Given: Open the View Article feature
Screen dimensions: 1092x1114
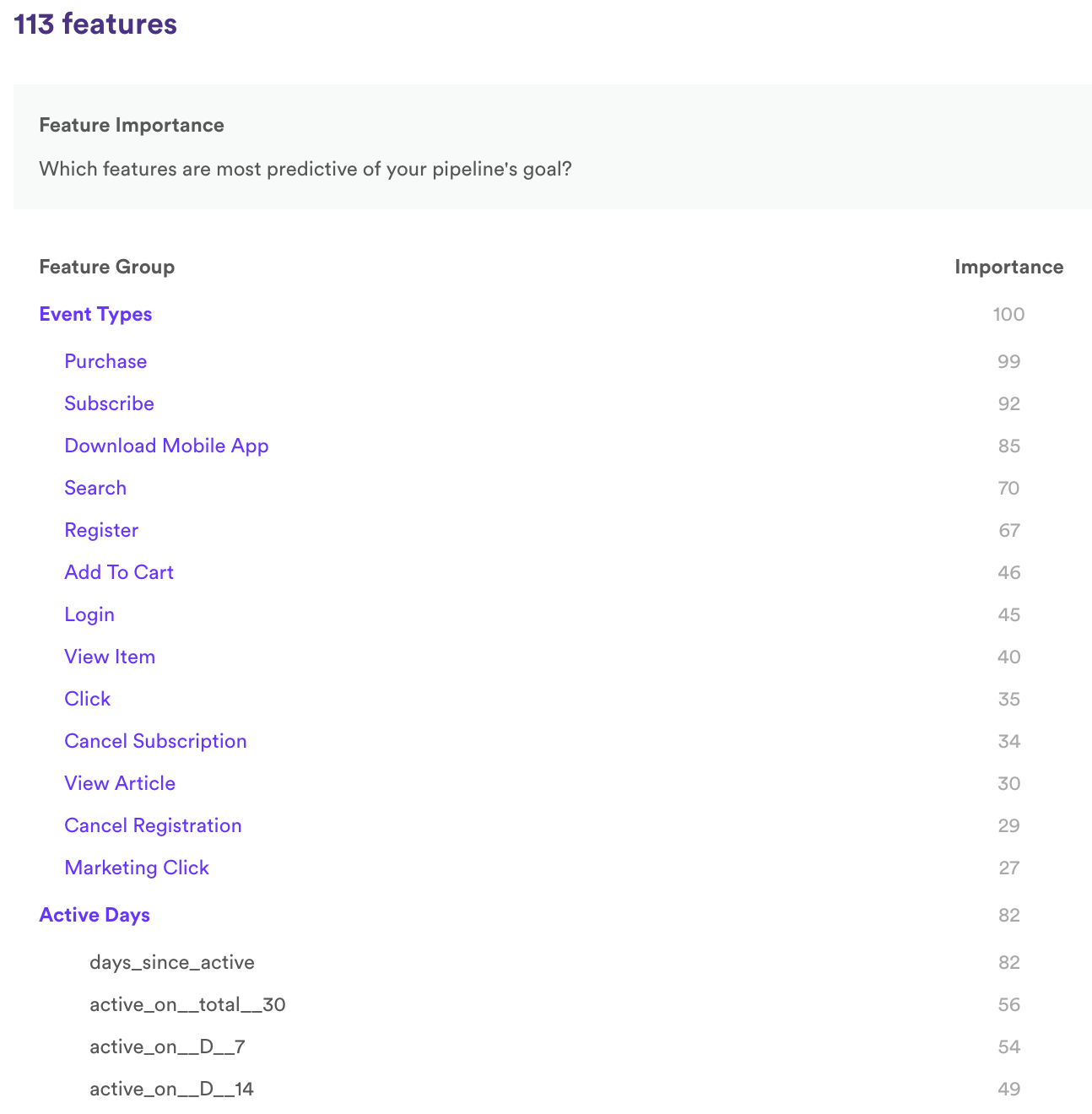Looking at the screenshot, I should click(x=119, y=783).
